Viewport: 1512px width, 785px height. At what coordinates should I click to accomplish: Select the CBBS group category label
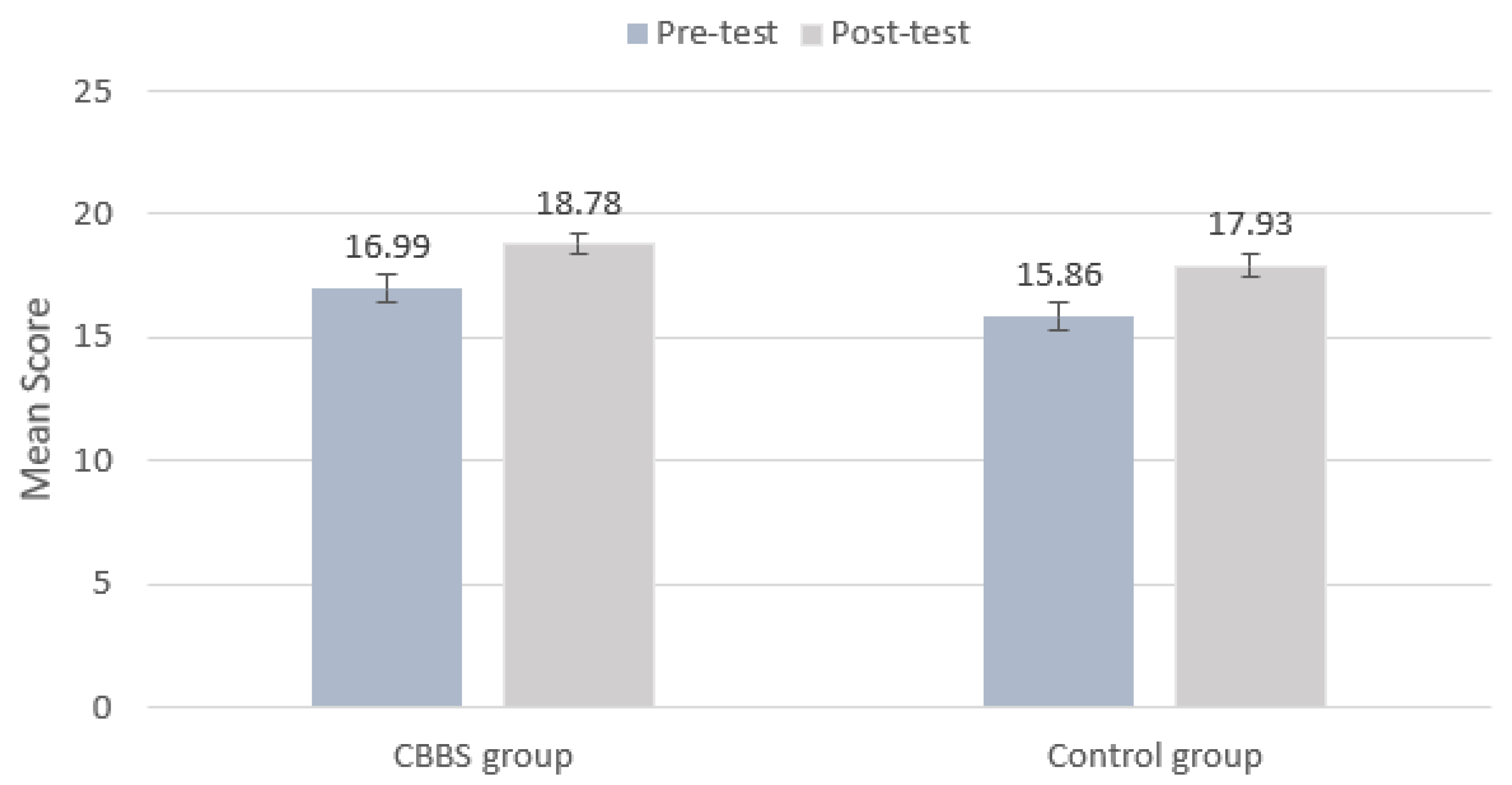[482, 756]
